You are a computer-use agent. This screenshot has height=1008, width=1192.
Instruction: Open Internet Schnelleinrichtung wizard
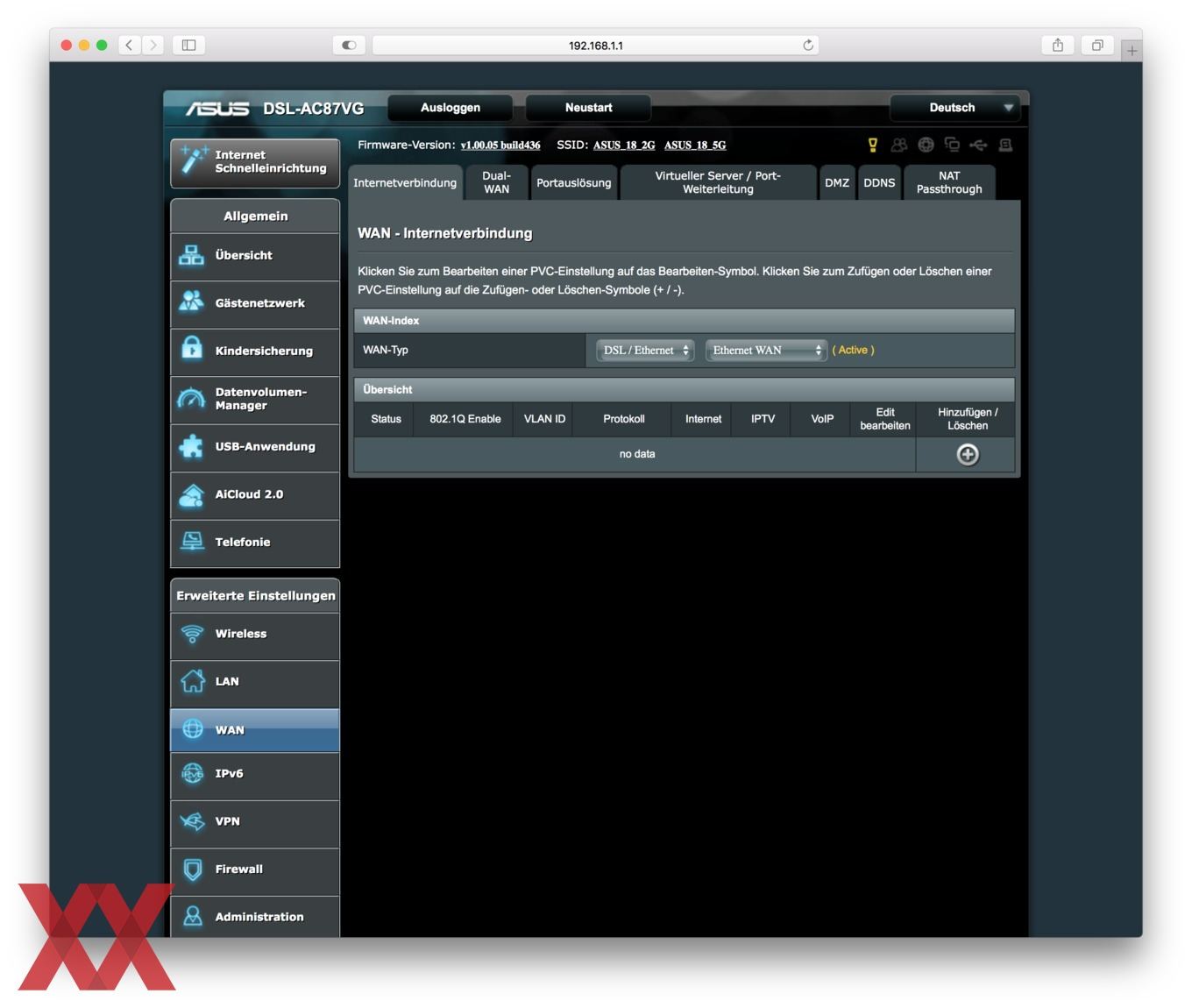pyautogui.click(x=255, y=162)
